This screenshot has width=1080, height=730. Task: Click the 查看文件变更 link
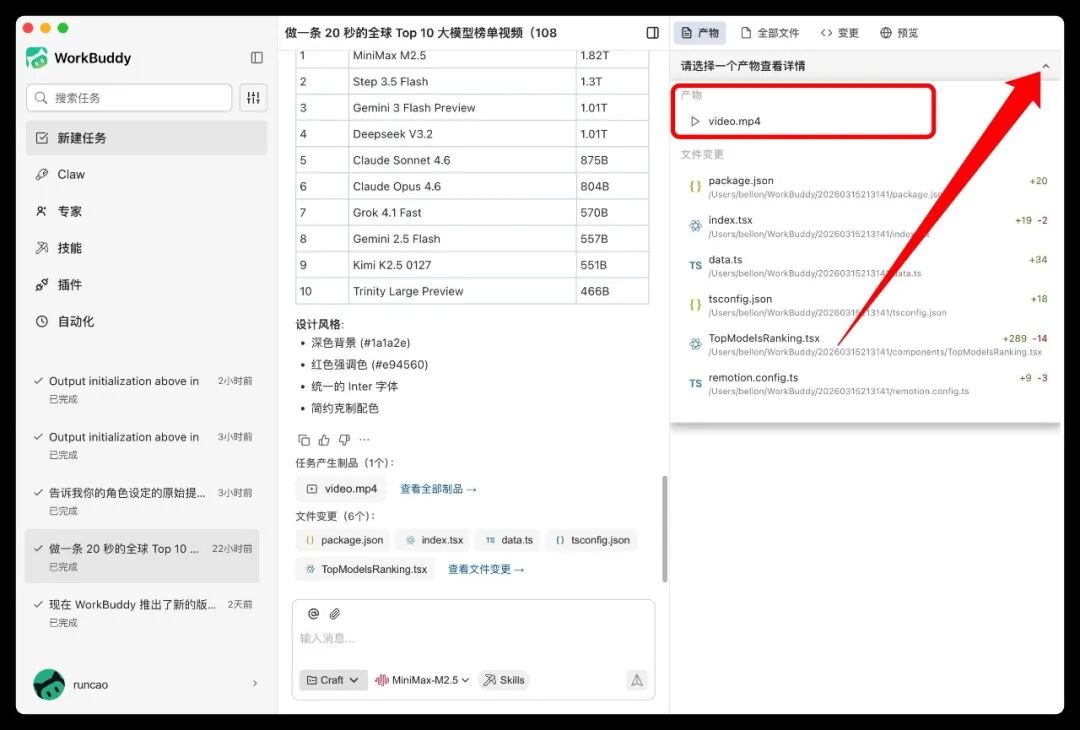486,570
